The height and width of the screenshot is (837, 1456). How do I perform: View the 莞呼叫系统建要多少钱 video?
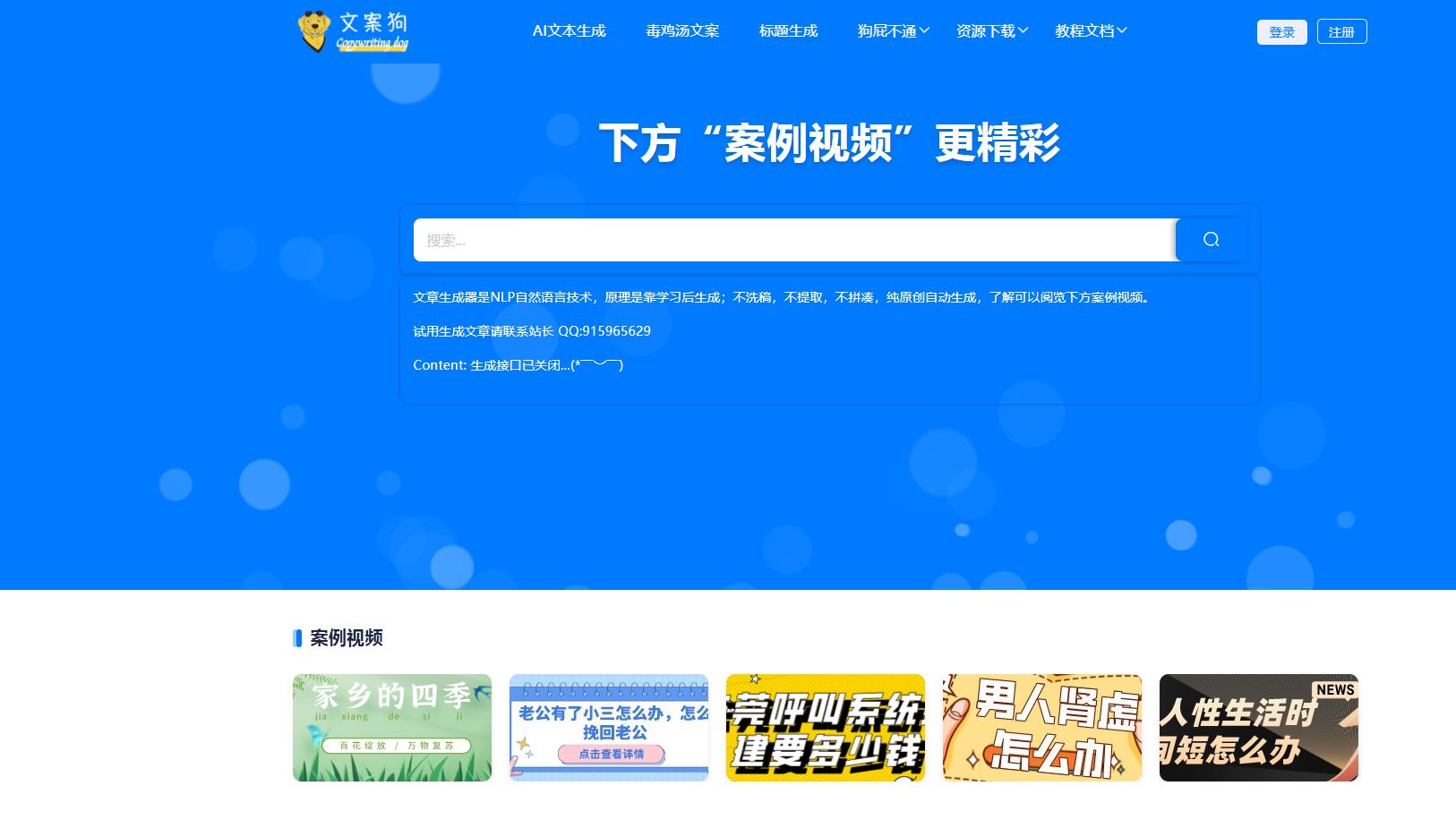coord(825,727)
